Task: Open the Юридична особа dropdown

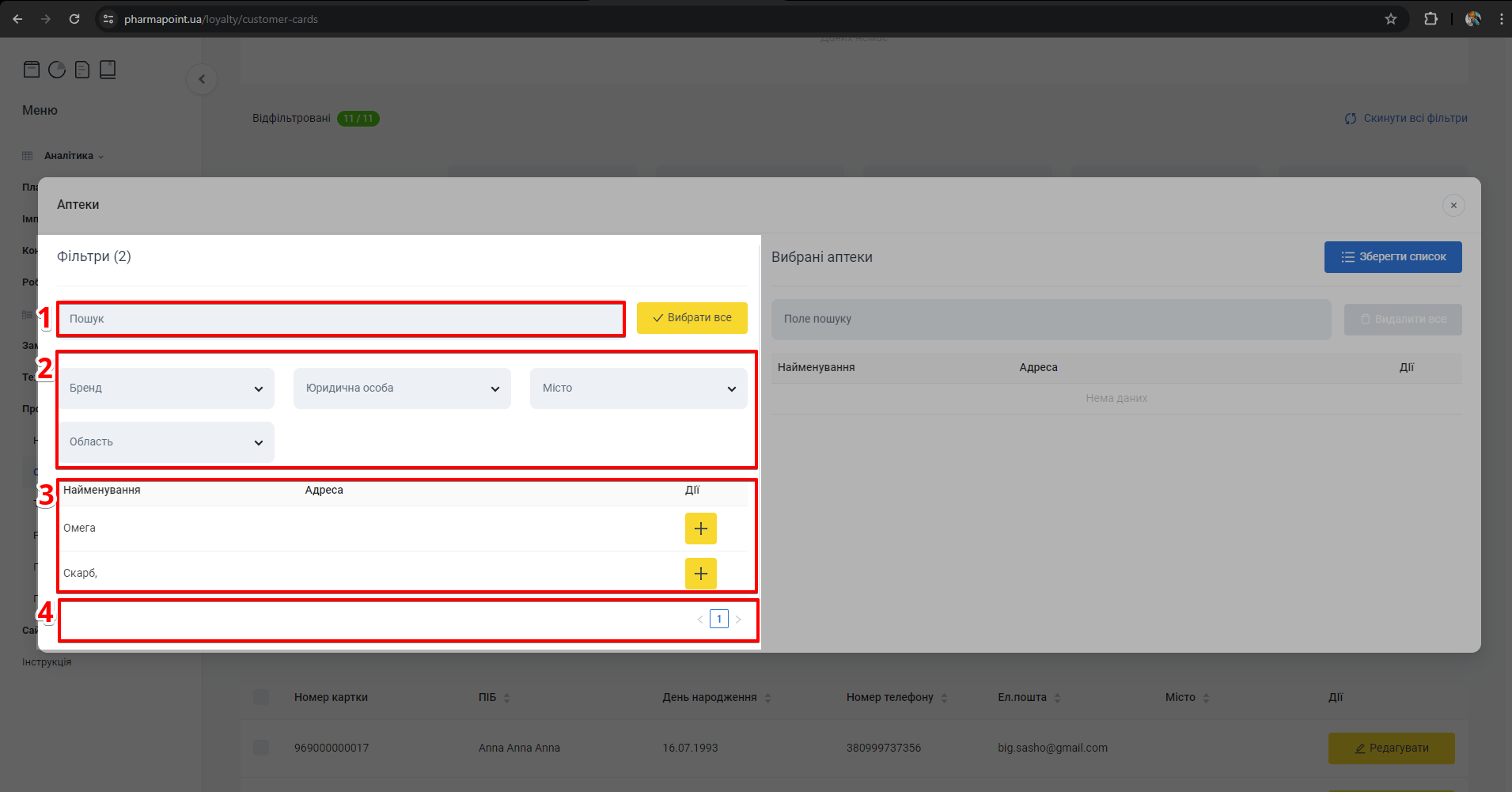Action: coord(402,388)
